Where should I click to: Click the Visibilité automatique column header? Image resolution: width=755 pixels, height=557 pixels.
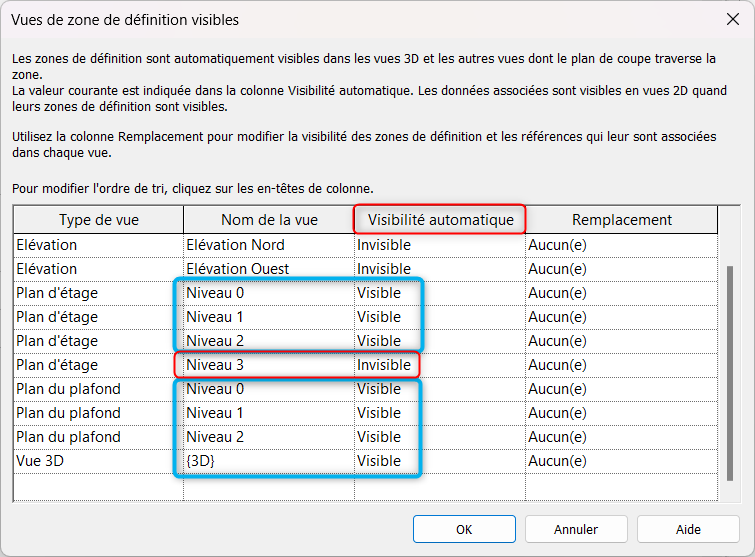440,220
